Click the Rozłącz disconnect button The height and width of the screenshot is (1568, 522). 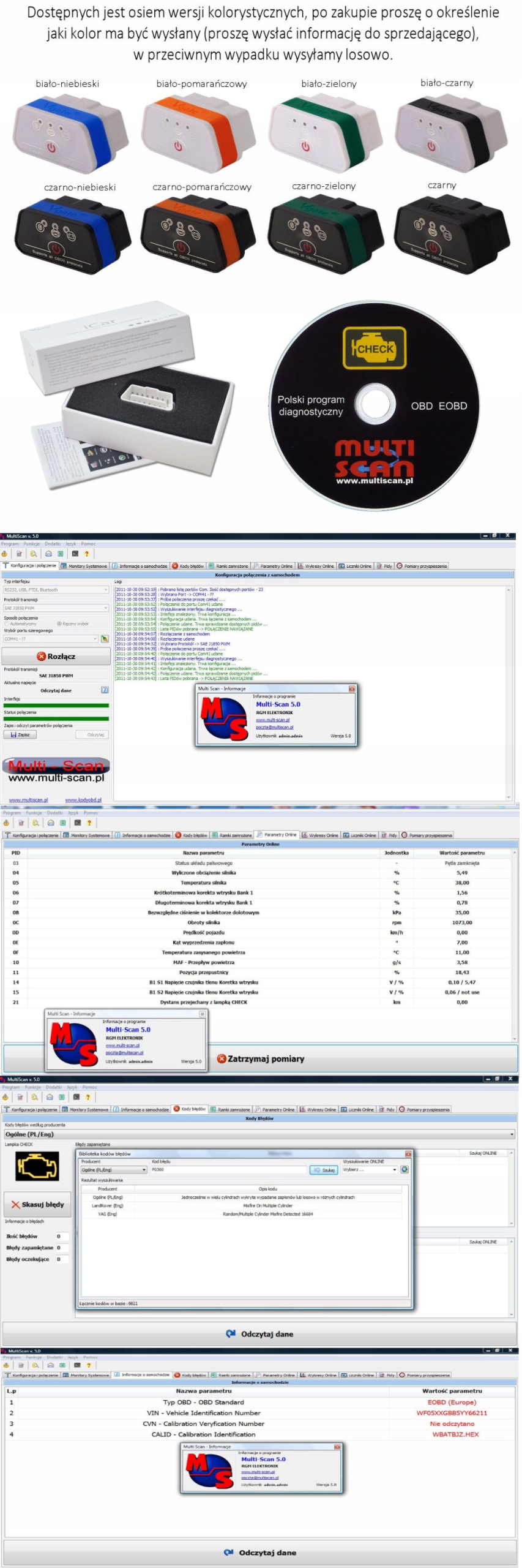point(56,656)
